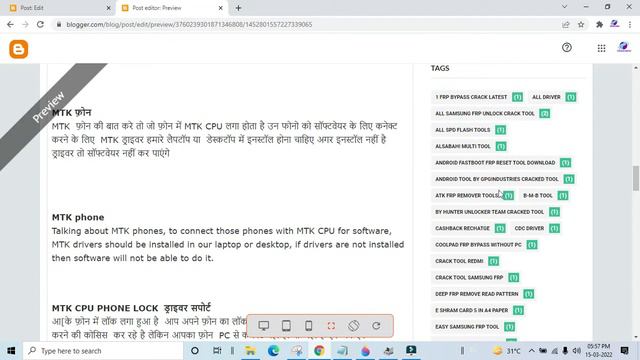Open the ALSABAHI MULTI TOOL tag
Screen dimensions: 640x360
[470, 146]
